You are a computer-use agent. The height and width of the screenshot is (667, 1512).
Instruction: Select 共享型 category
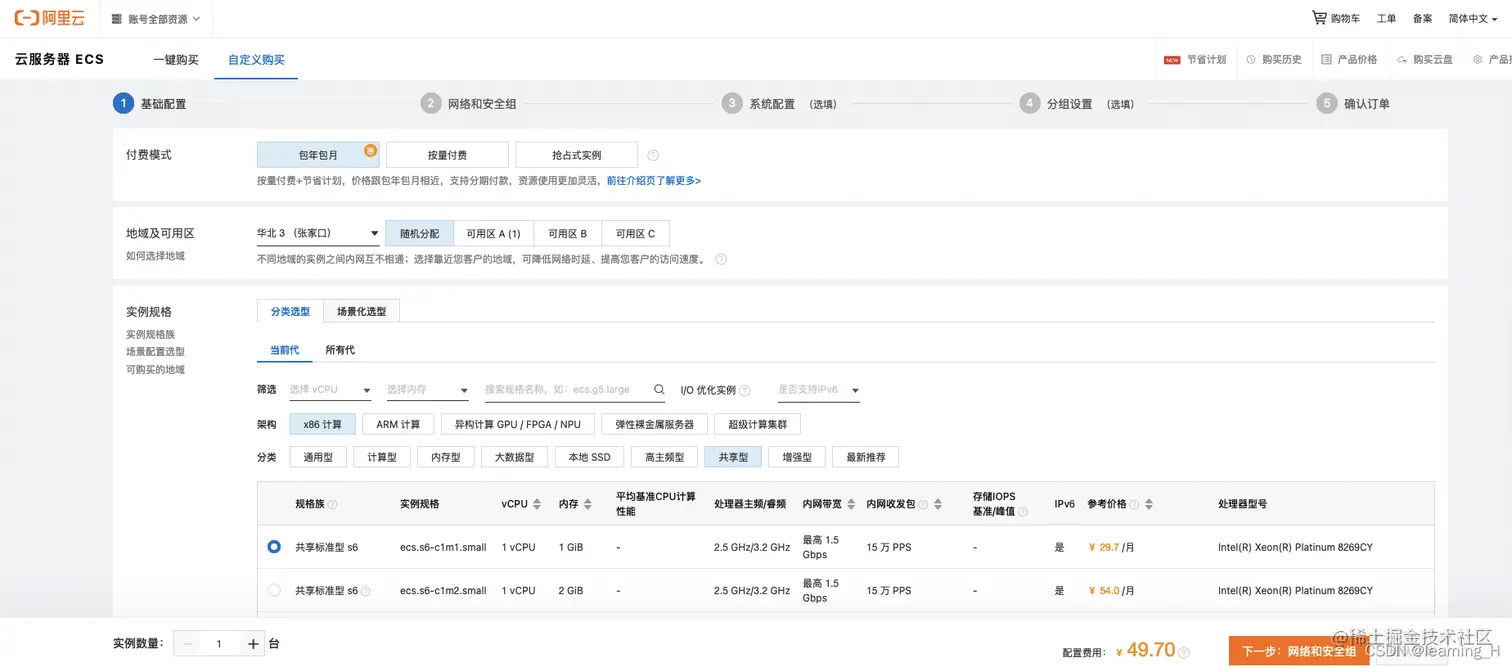733,457
